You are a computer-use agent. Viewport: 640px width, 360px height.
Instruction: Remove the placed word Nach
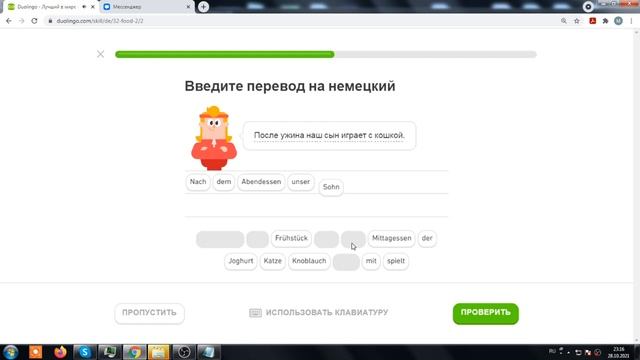coord(198,182)
